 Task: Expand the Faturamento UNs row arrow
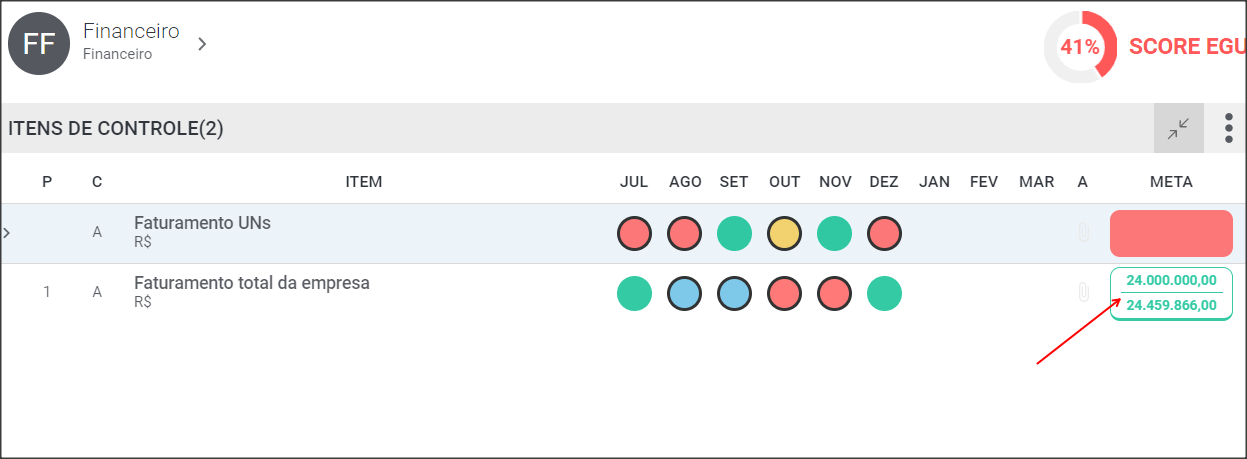(x=6, y=233)
